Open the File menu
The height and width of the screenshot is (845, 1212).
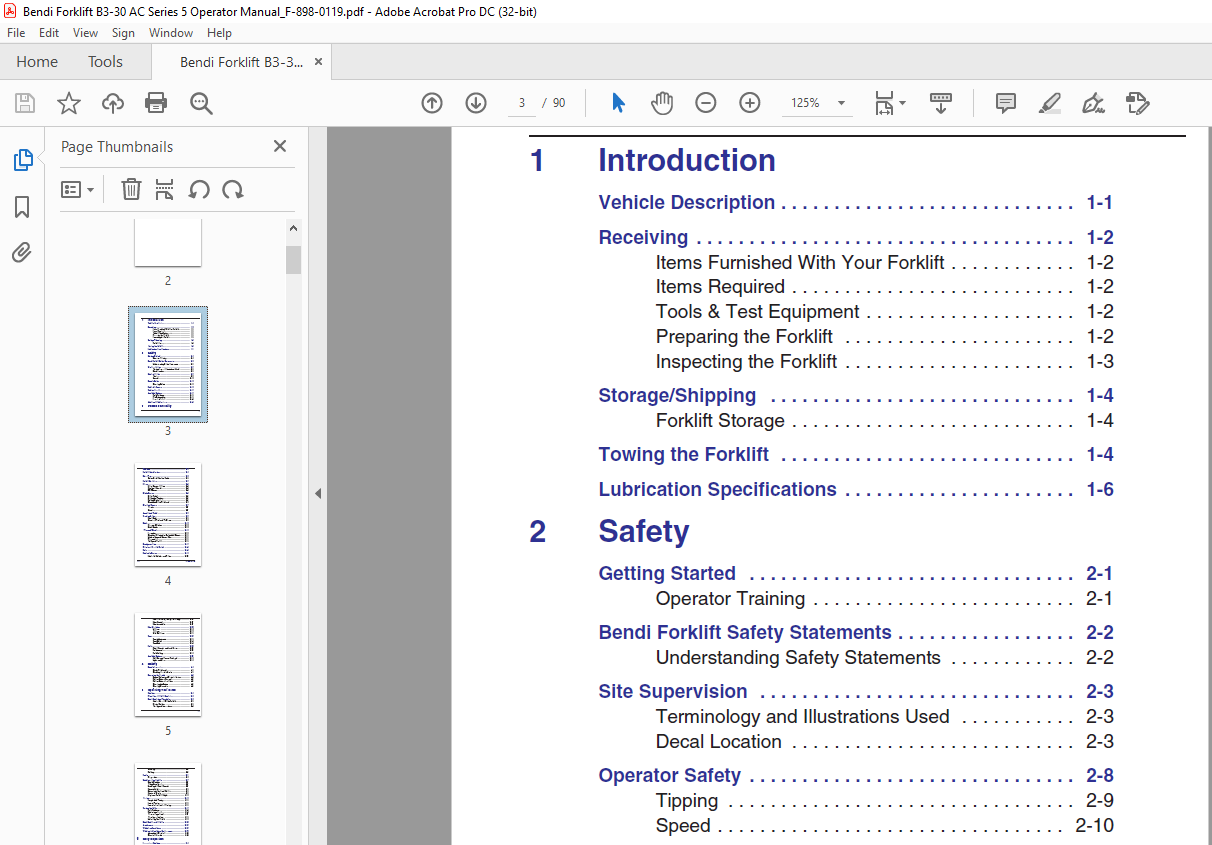click(16, 33)
